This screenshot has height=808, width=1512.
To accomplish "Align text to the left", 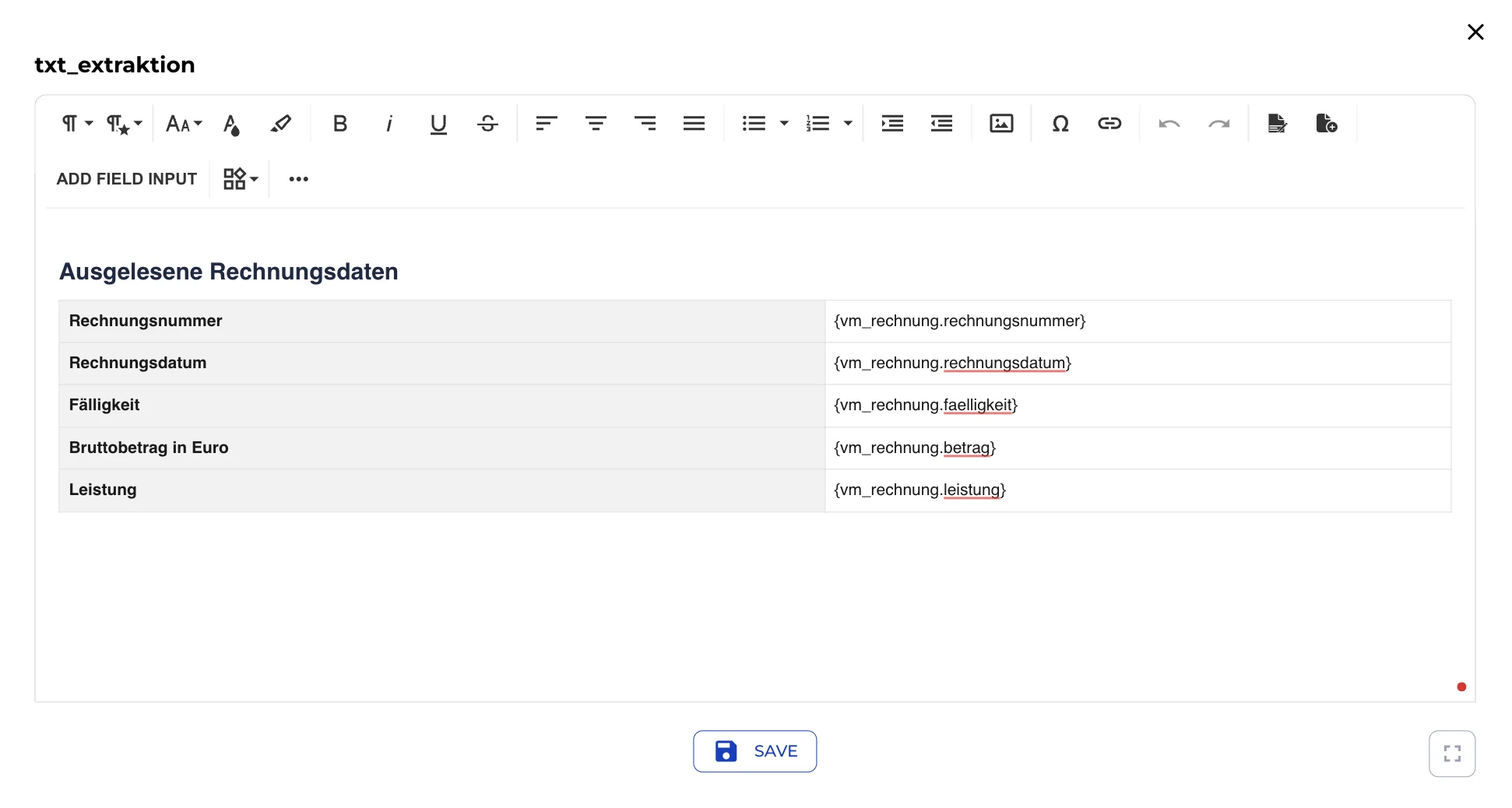I will coord(547,123).
